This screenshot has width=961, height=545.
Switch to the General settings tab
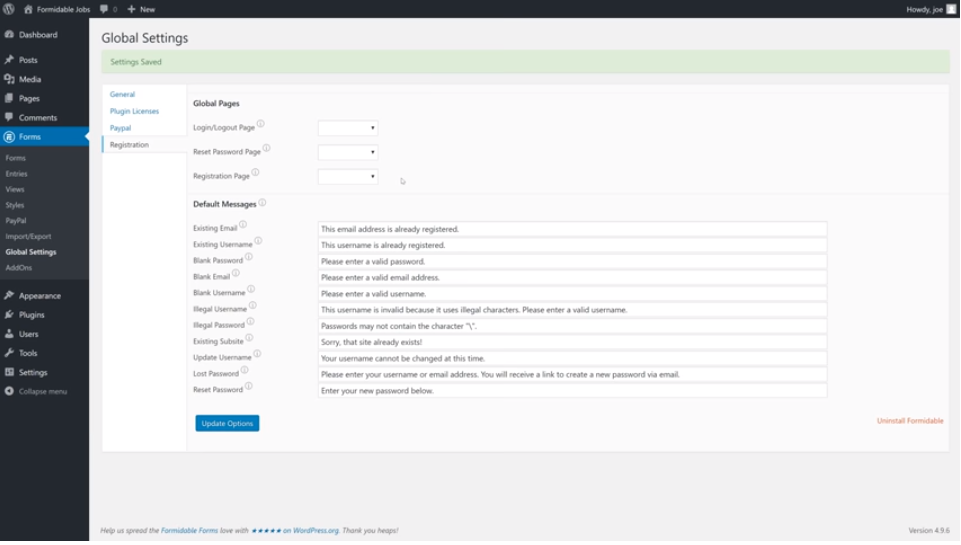122,94
